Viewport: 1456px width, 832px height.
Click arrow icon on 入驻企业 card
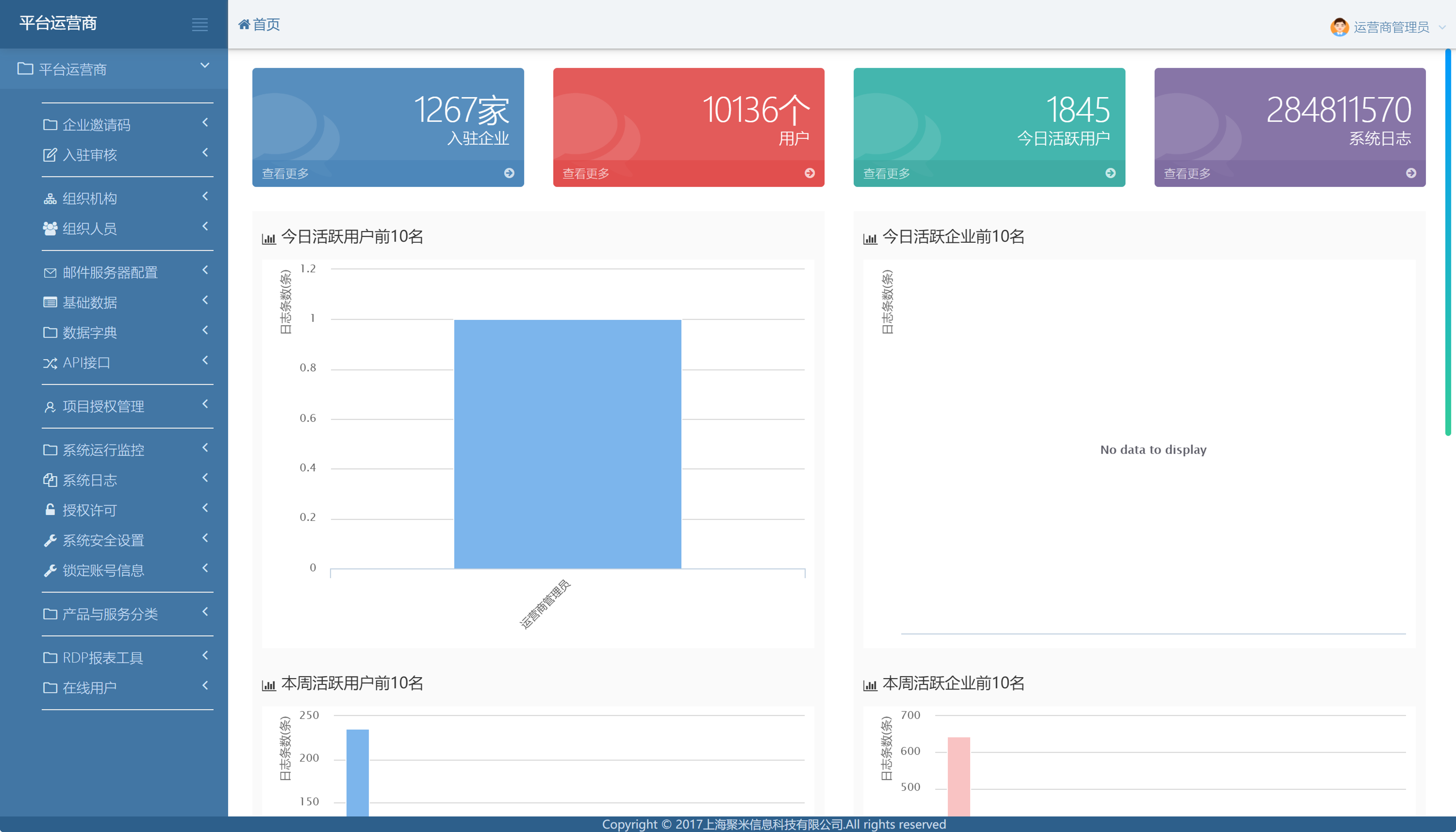[509, 173]
